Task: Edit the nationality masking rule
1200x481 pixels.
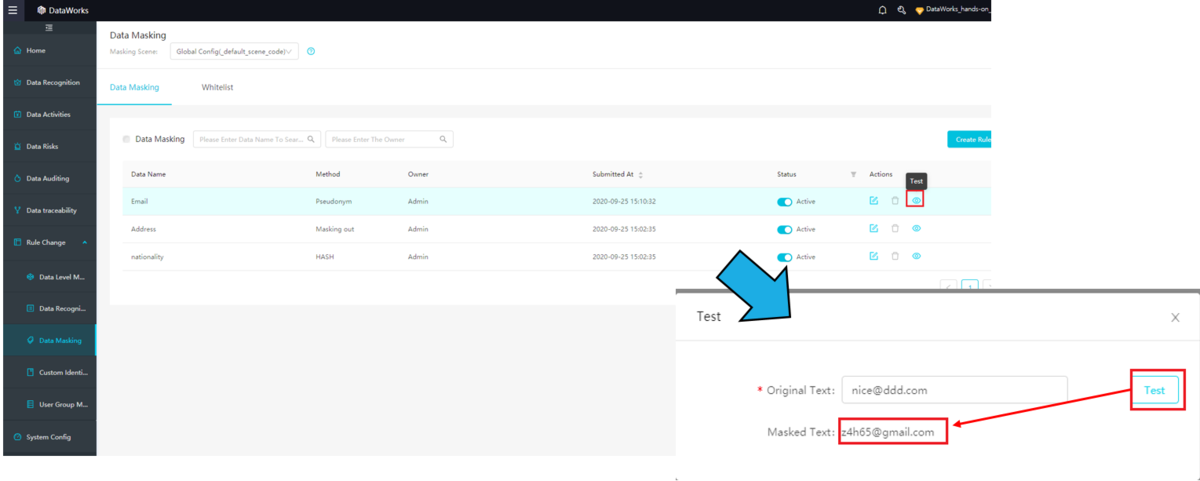Action: coord(873,256)
